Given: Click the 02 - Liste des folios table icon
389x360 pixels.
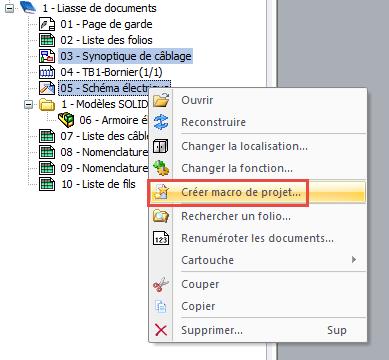Looking at the screenshot, I should pos(47,40).
